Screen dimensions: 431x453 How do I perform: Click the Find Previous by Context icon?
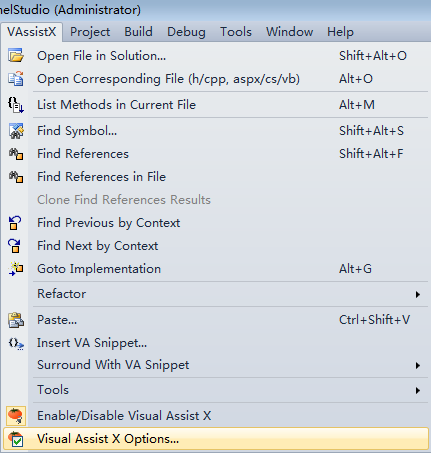[x=15, y=223]
